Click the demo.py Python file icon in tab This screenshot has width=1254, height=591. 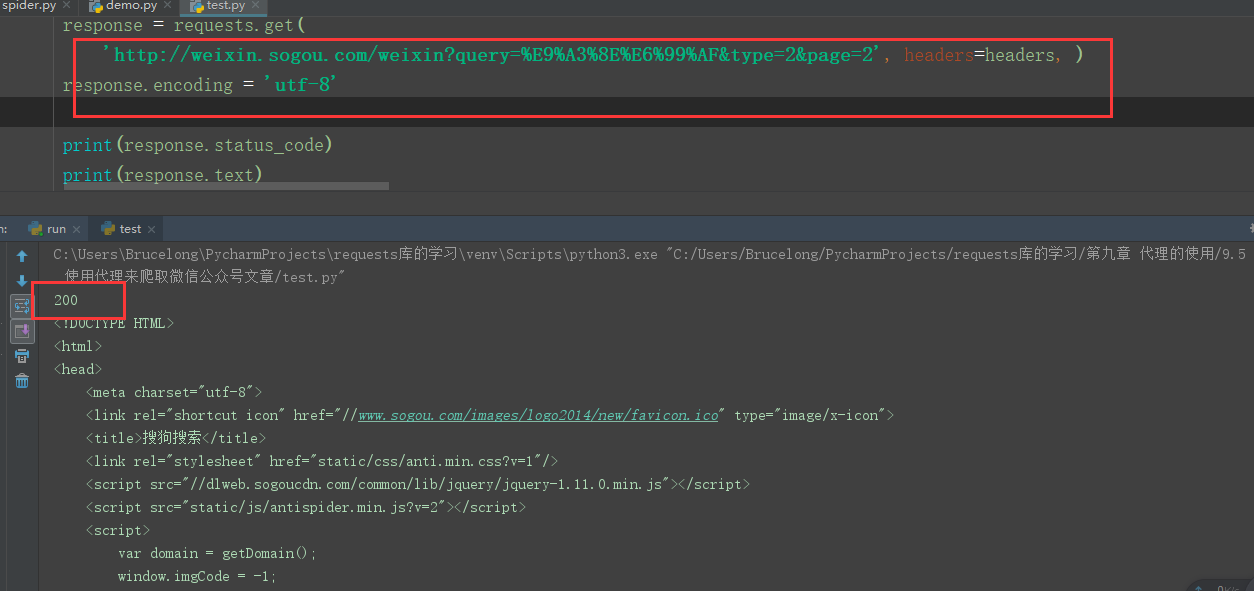click(x=95, y=6)
